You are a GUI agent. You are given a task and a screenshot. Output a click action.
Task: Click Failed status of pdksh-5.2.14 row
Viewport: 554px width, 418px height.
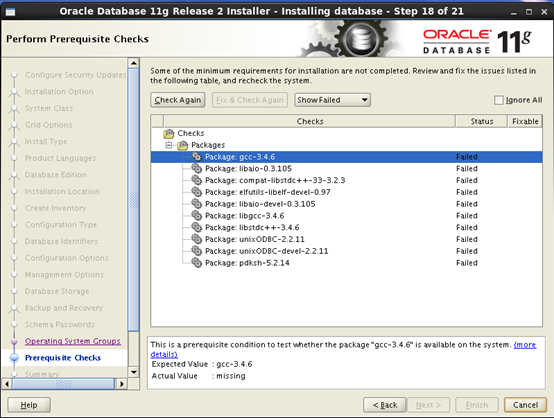click(x=466, y=263)
